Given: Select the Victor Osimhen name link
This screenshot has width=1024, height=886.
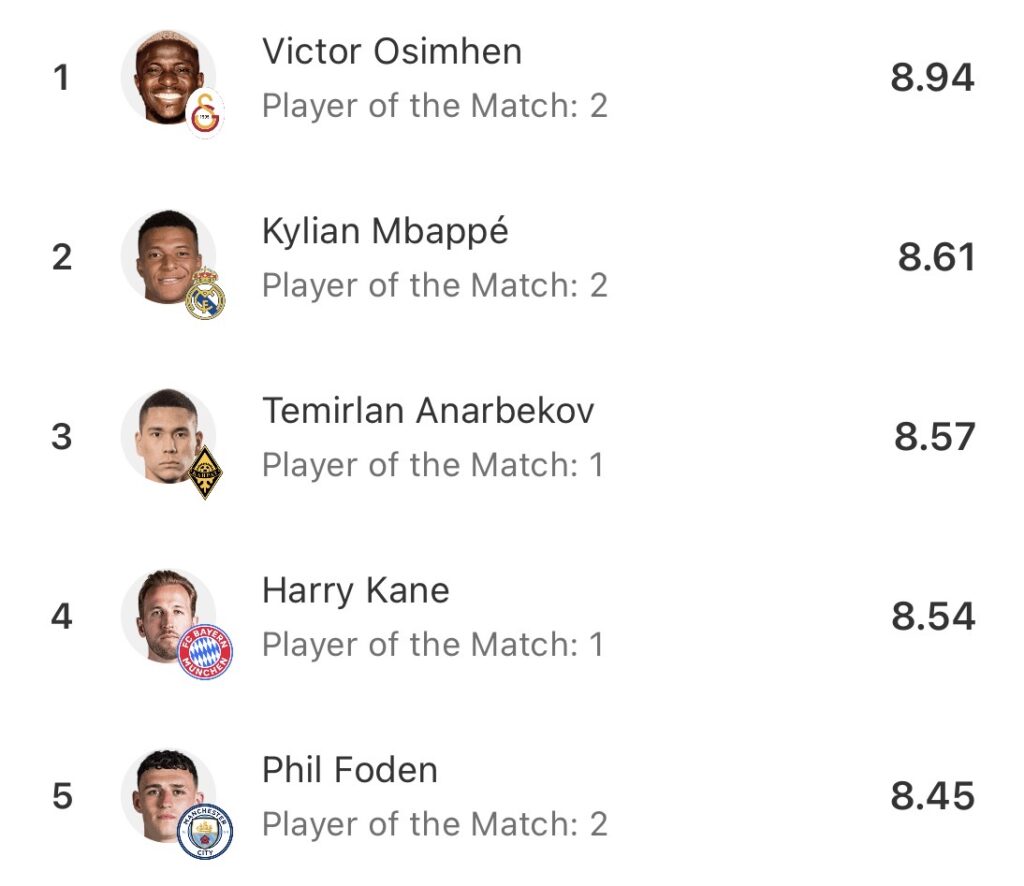Looking at the screenshot, I should 392,52.
